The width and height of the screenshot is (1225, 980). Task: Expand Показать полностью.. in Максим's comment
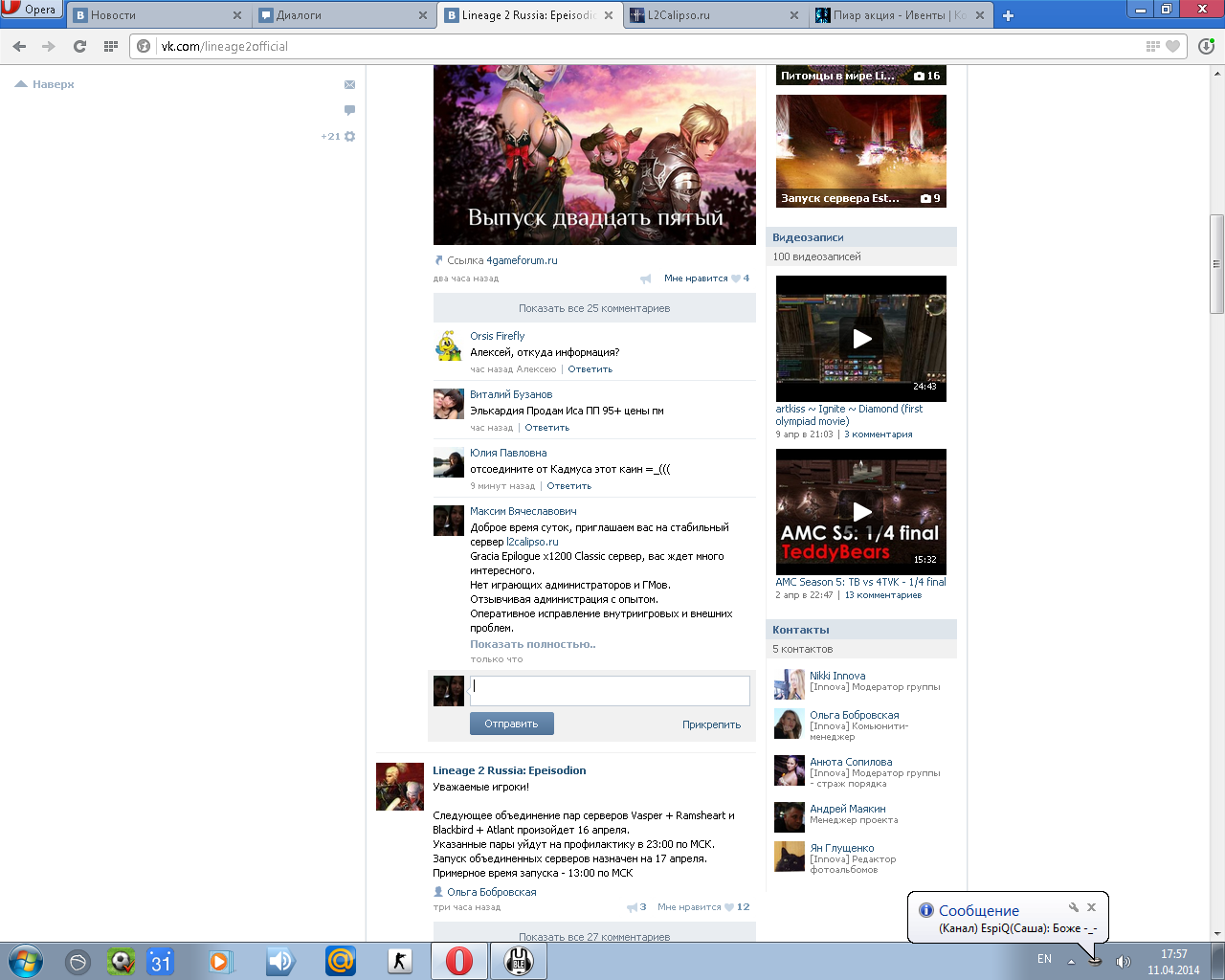coord(532,644)
